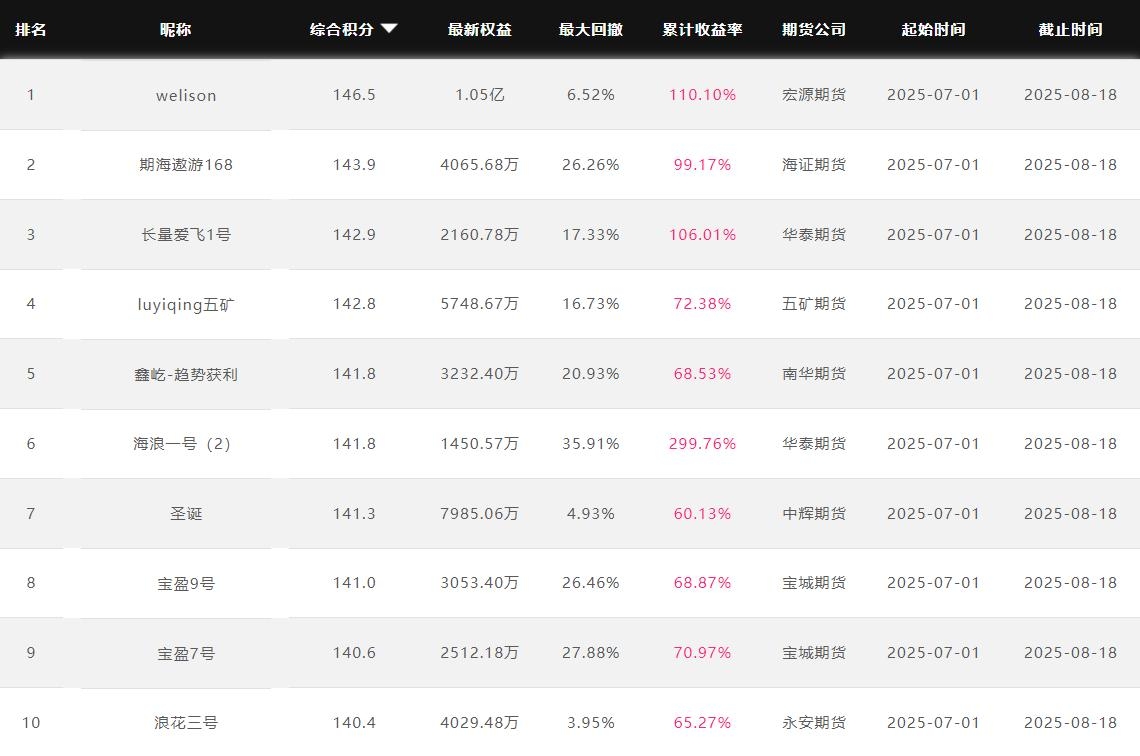The image size is (1140, 756).
Task: Click the 宝盈9号 nickname
Action: point(186,583)
